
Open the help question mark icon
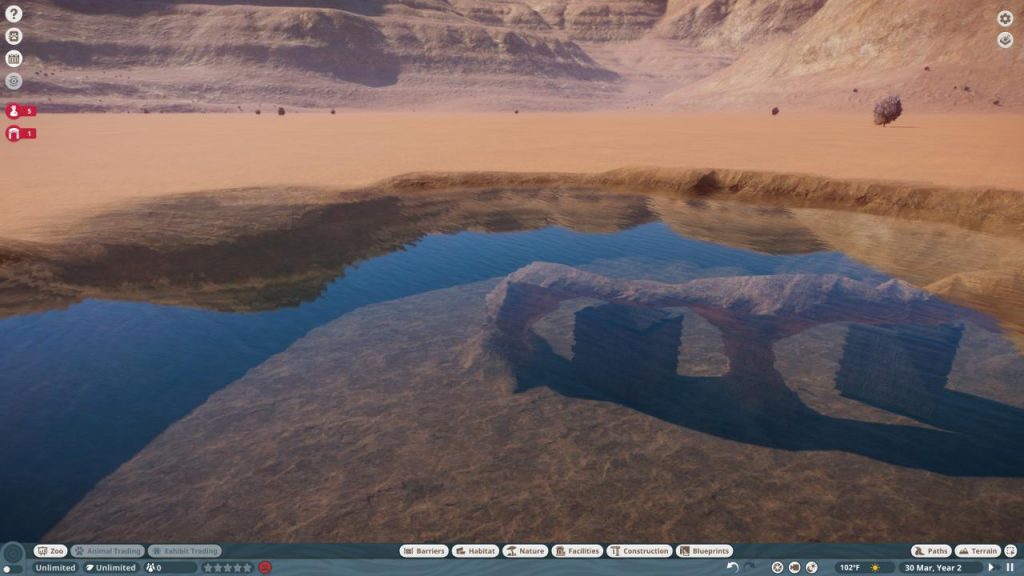[x=13, y=14]
